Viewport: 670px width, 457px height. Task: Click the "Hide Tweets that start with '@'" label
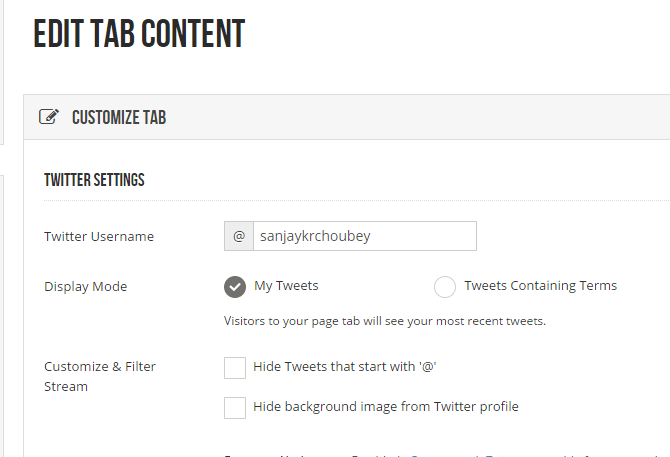[345, 367]
